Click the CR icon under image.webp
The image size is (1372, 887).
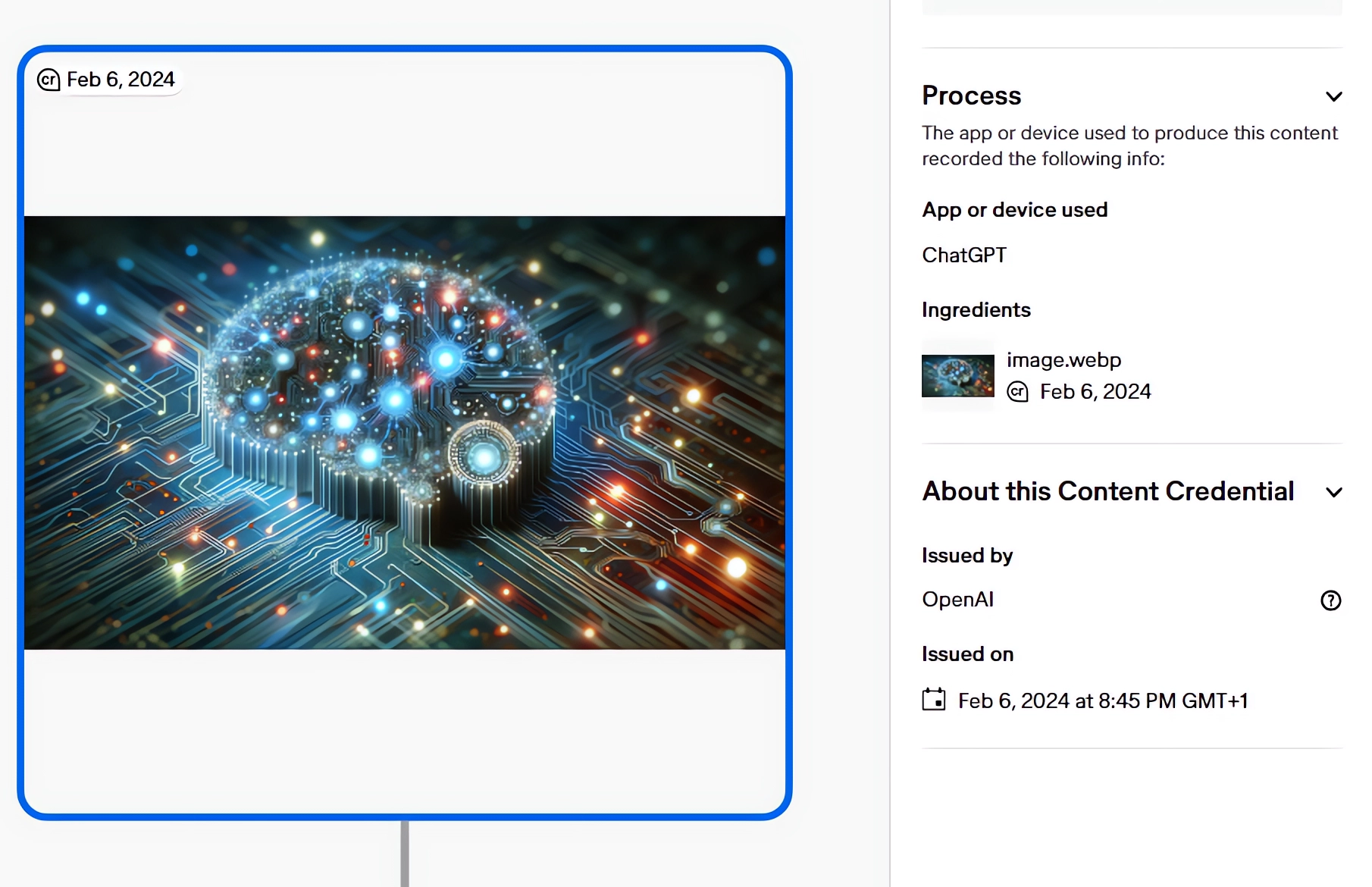click(x=1017, y=392)
